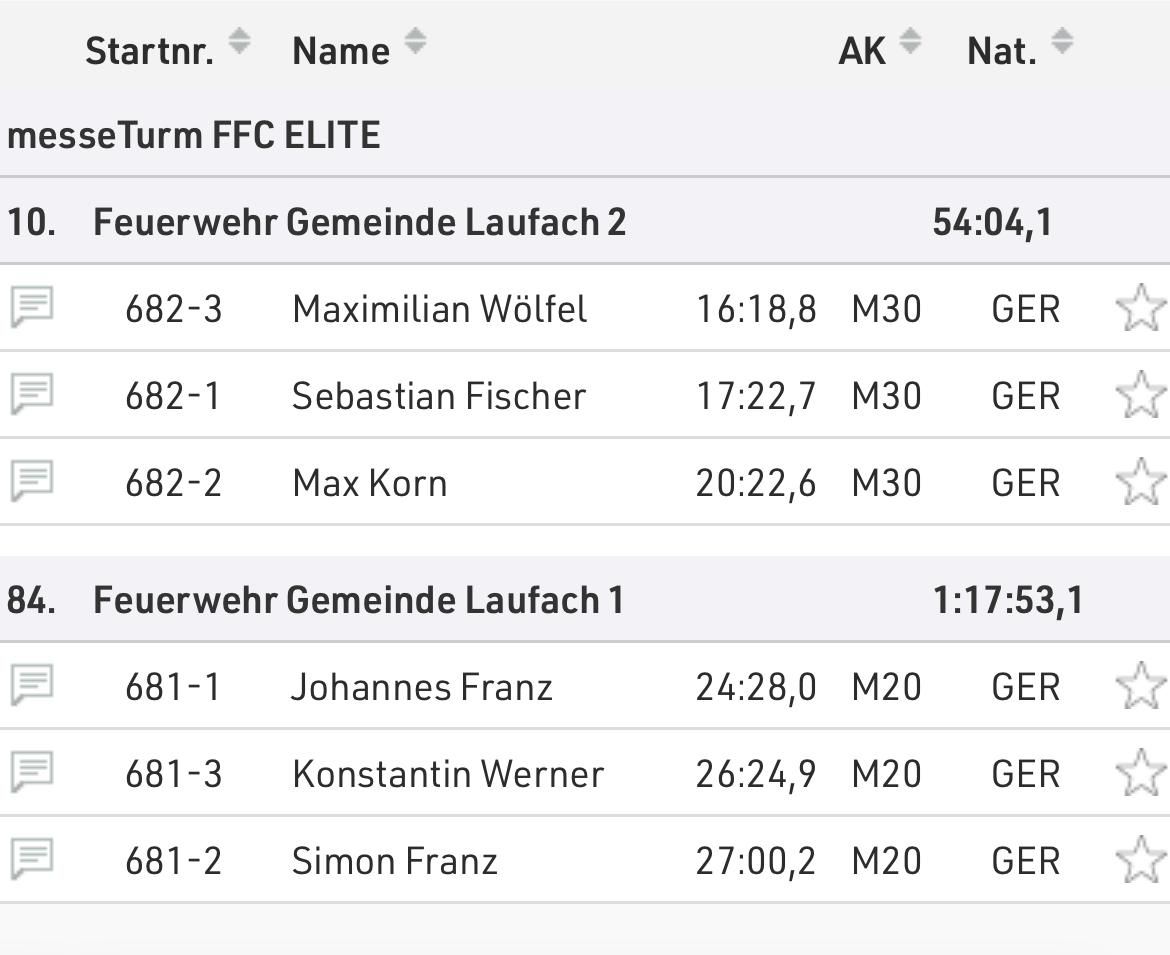Open comment icon for Konstantin Werner
The width and height of the screenshot is (1170, 955).
(x=32, y=772)
